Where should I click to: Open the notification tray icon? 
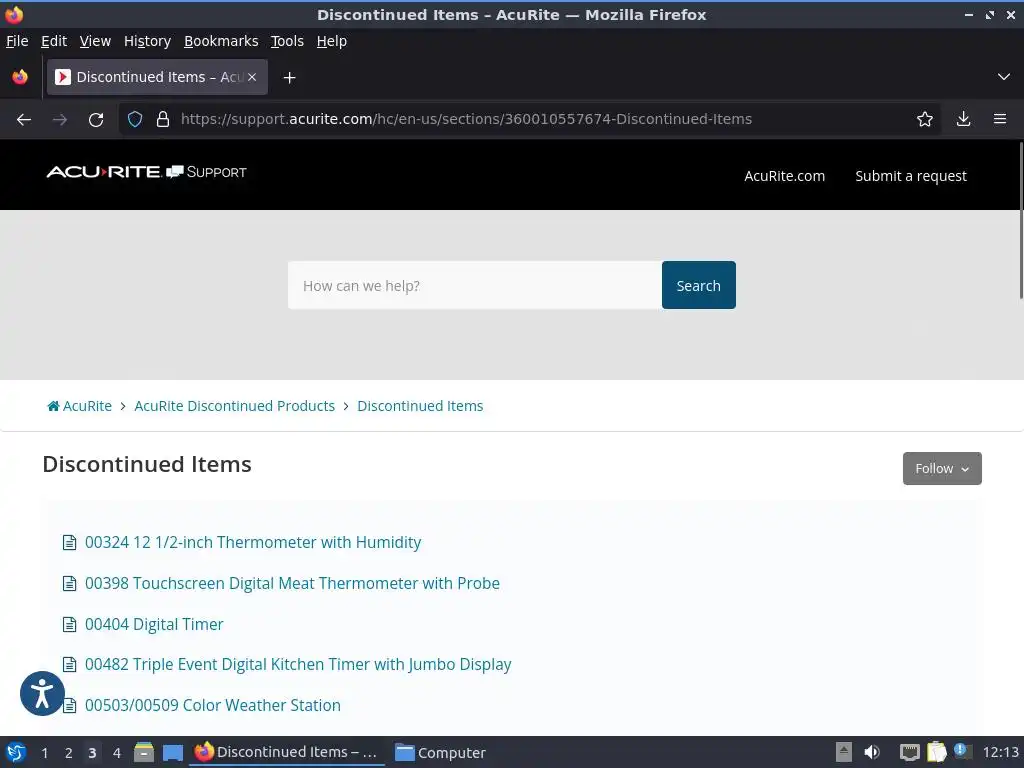[962, 751]
